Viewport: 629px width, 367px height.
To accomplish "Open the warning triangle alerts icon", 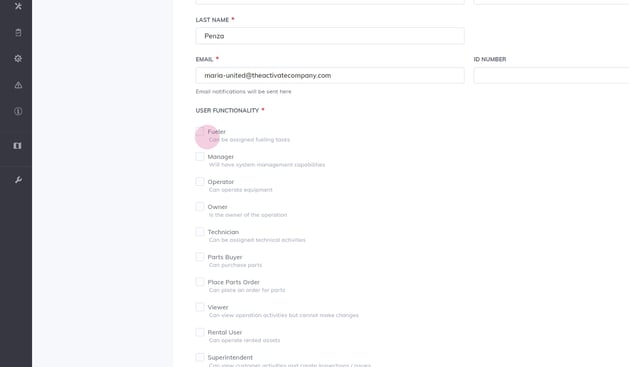I will tap(18, 85).
